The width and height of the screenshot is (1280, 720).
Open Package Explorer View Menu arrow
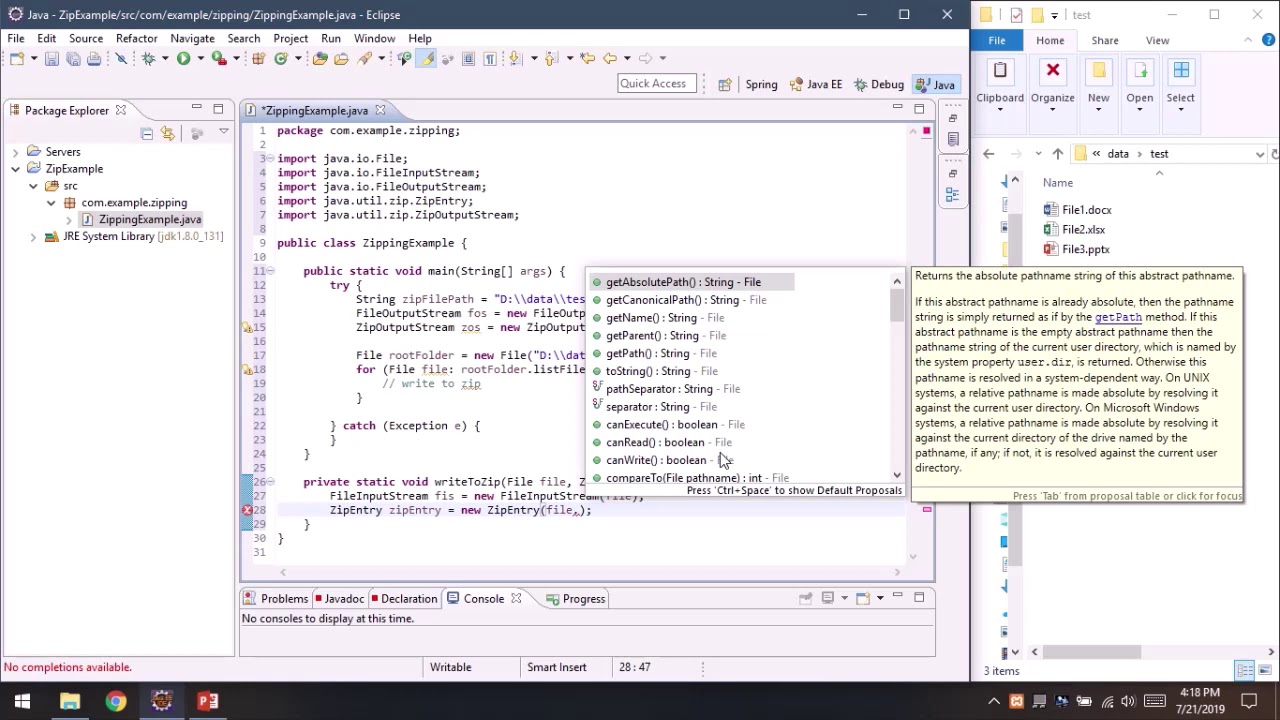pos(223,133)
